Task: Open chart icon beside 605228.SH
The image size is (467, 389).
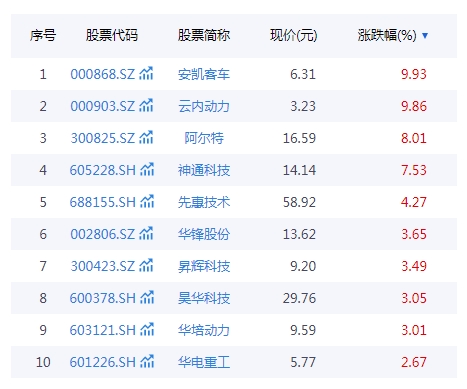Action: click(147, 170)
